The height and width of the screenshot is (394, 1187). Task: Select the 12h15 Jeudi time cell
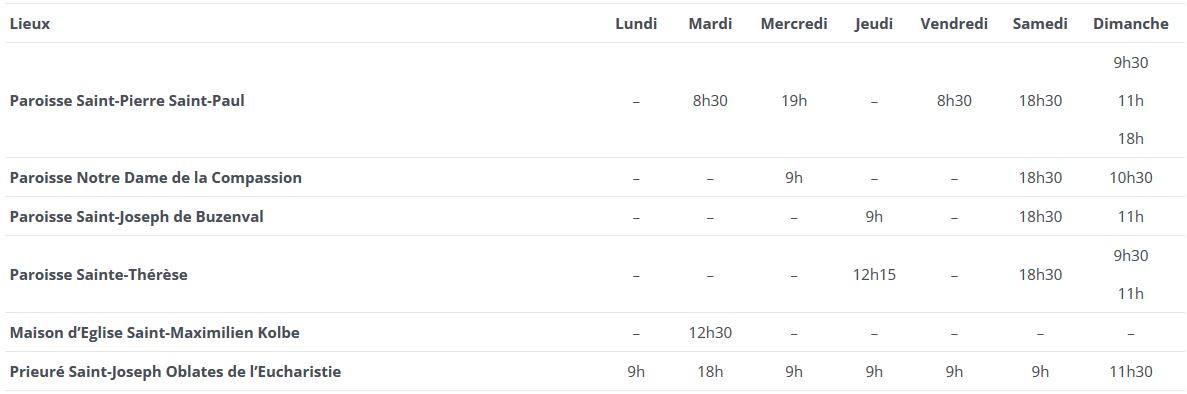click(x=874, y=275)
